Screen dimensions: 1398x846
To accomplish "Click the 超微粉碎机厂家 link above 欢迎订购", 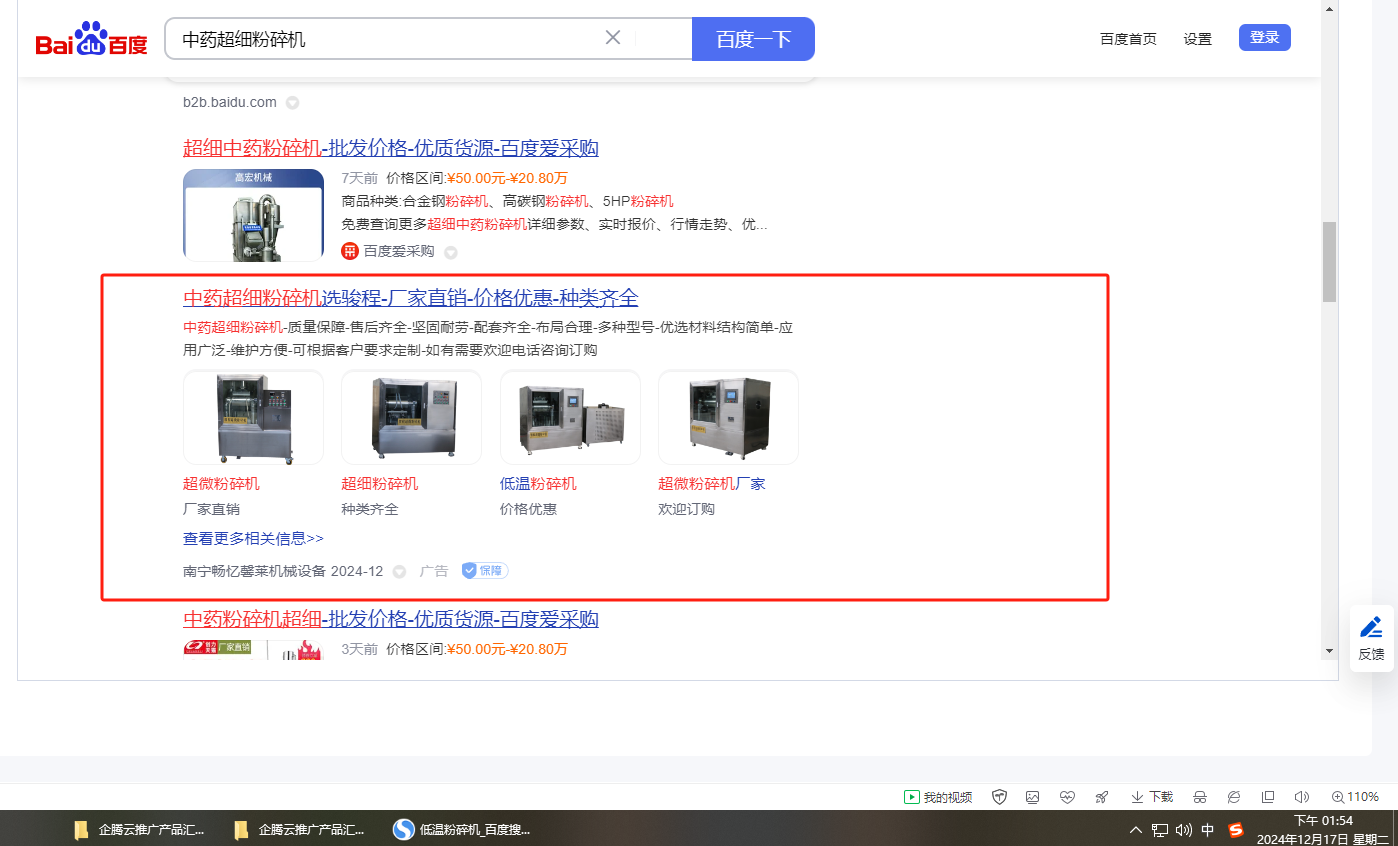I will pyautogui.click(x=712, y=484).
